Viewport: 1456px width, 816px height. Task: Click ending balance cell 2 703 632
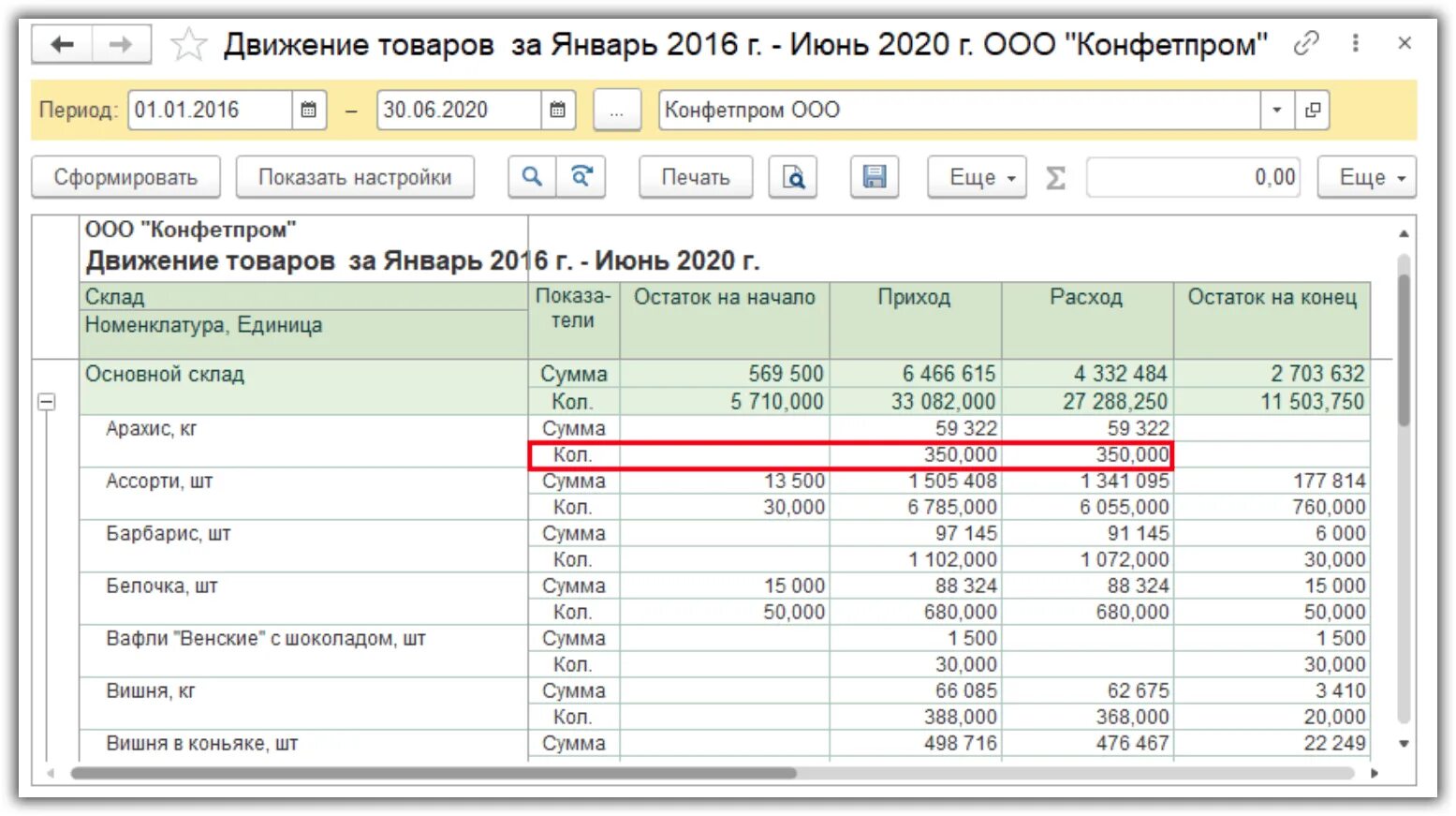tap(1272, 374)
